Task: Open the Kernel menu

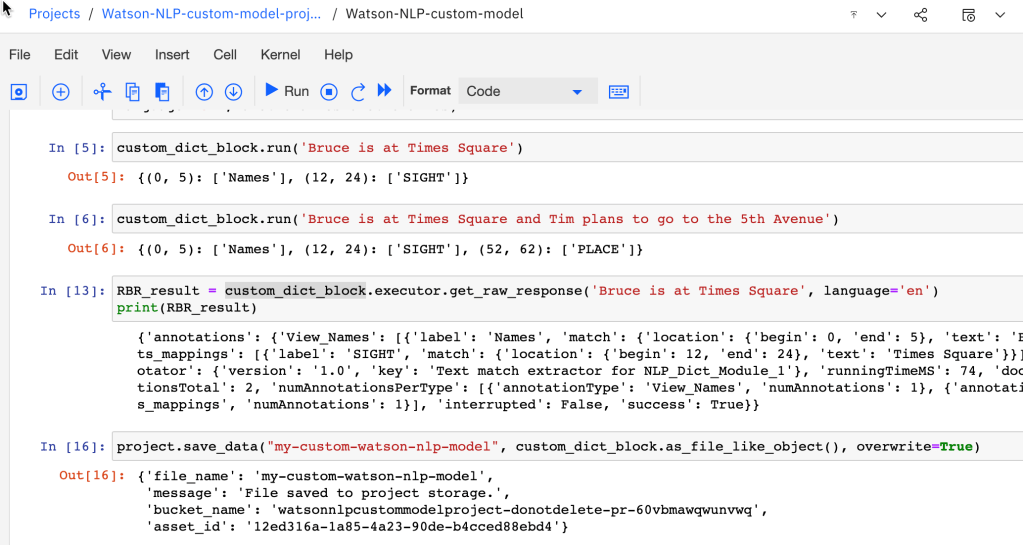Action: (x=280, y=55)
